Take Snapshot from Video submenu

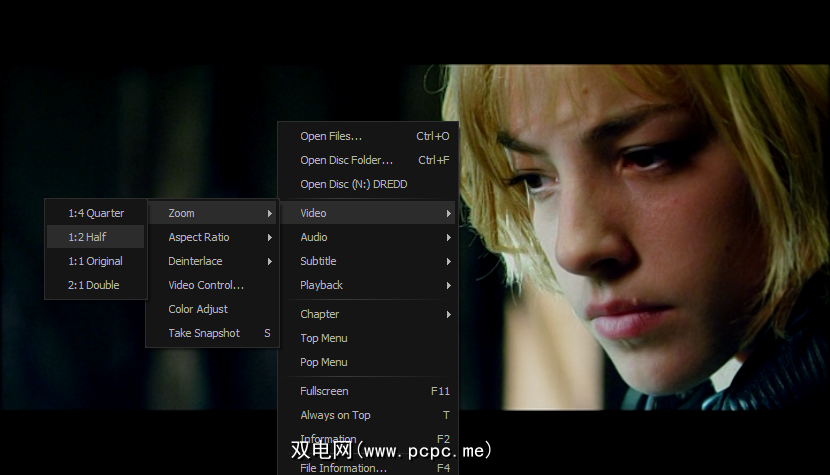[212, 333]
